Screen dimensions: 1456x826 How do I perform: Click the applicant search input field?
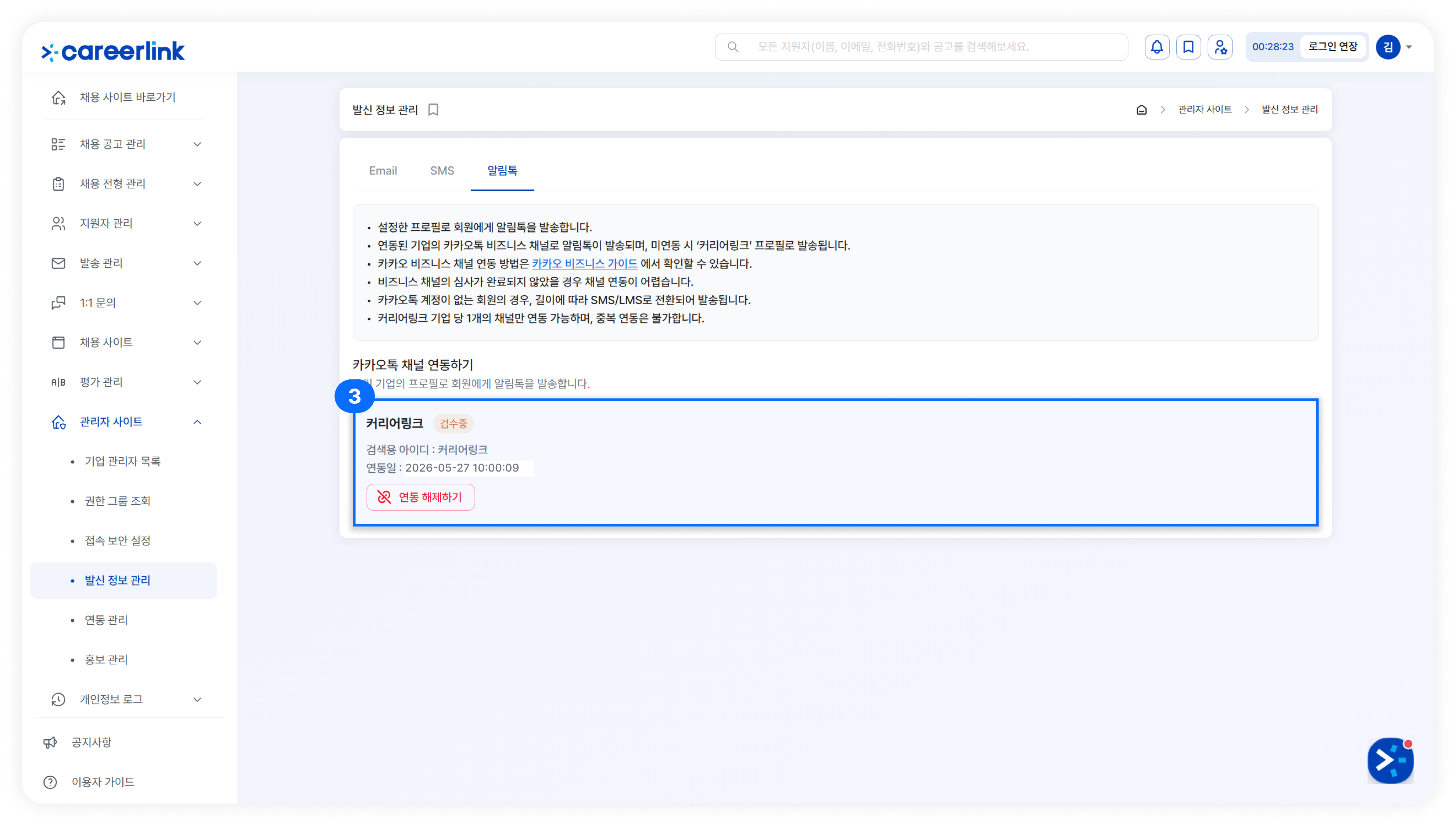pyautogui.click(x=921, y=47)
